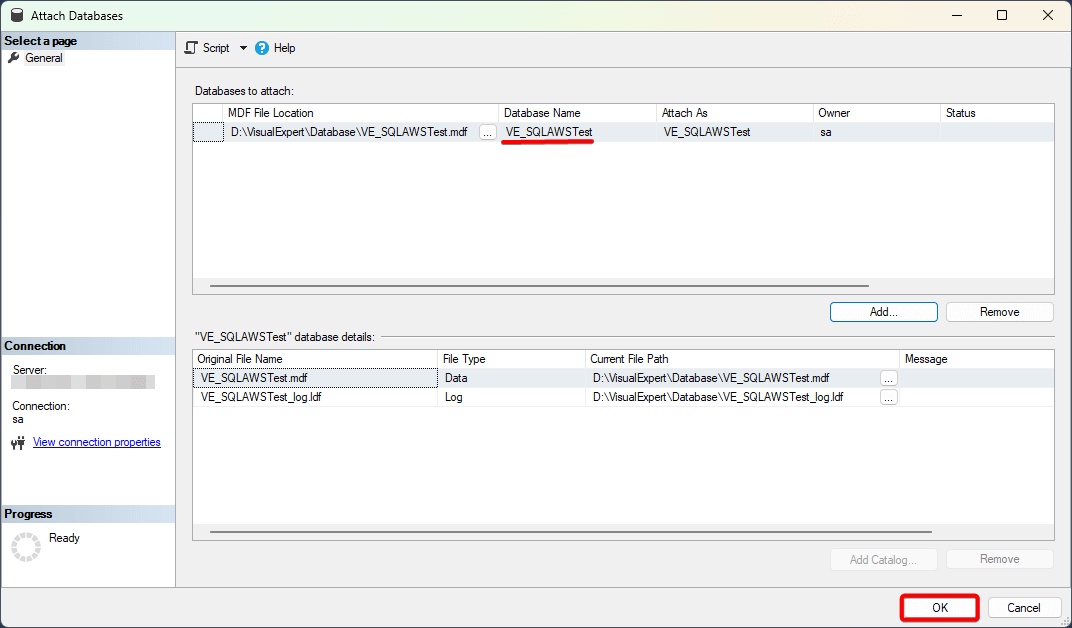
Task: Open the Script dropdown arrow
Action: pos(243,48)
